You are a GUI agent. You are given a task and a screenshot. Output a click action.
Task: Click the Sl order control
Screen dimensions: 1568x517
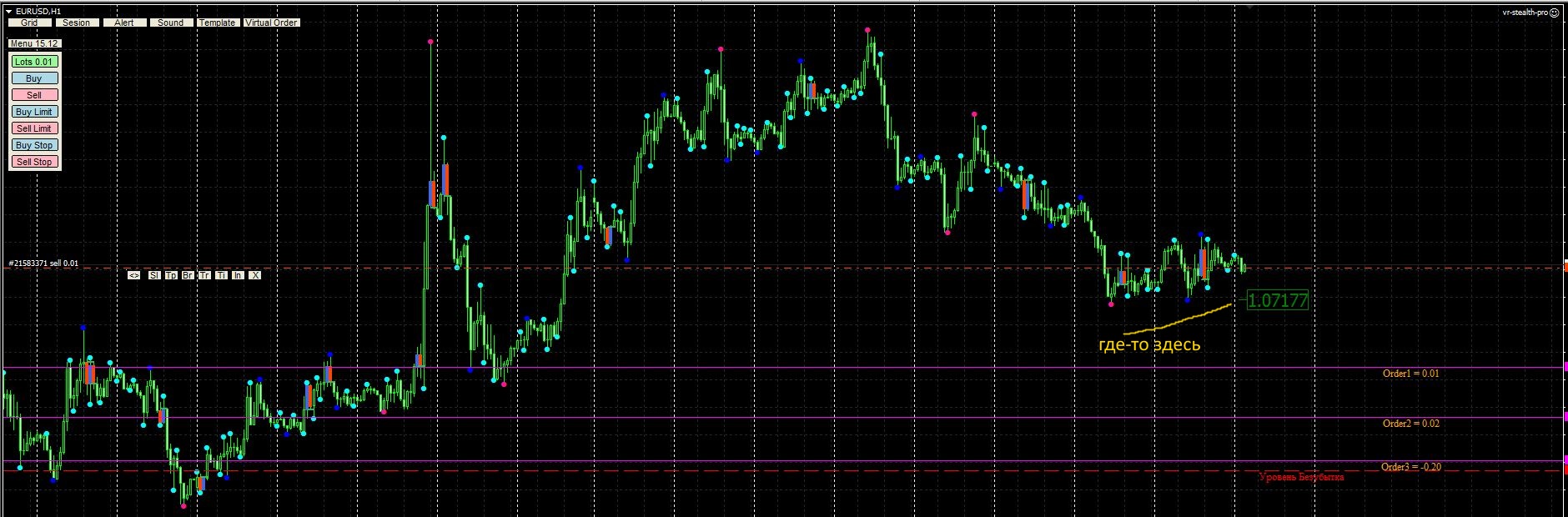(154, 275)
